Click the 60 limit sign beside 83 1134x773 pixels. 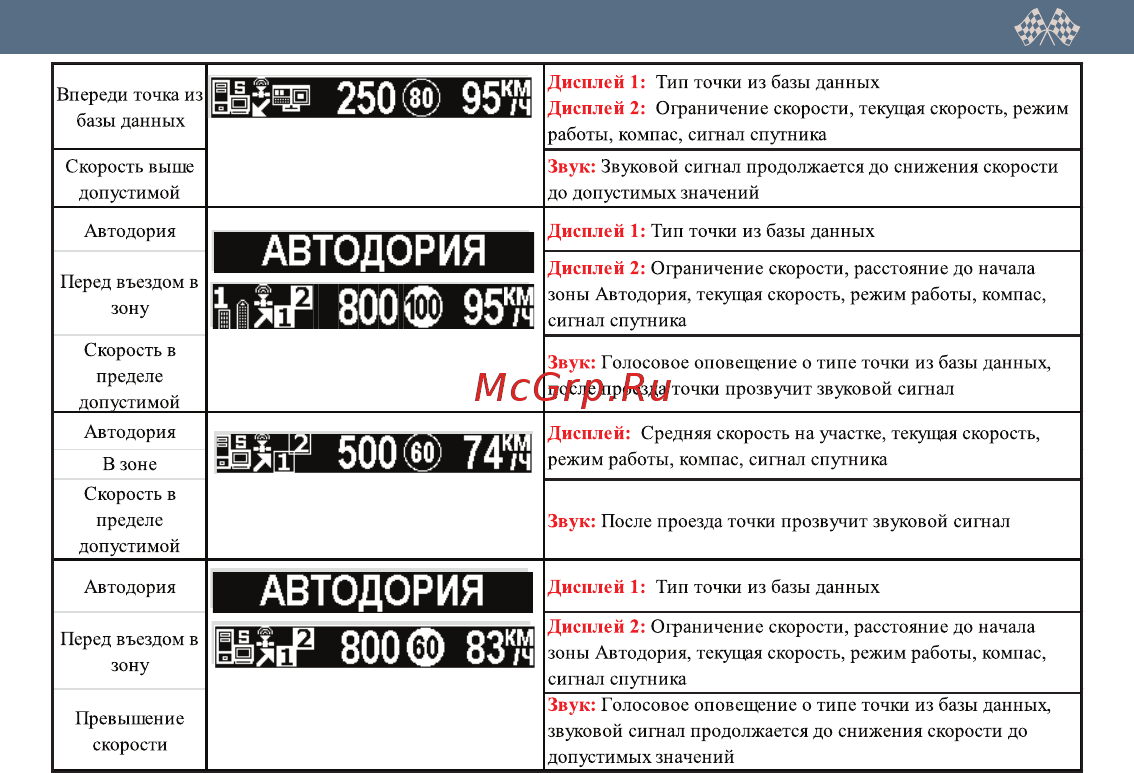425,646
